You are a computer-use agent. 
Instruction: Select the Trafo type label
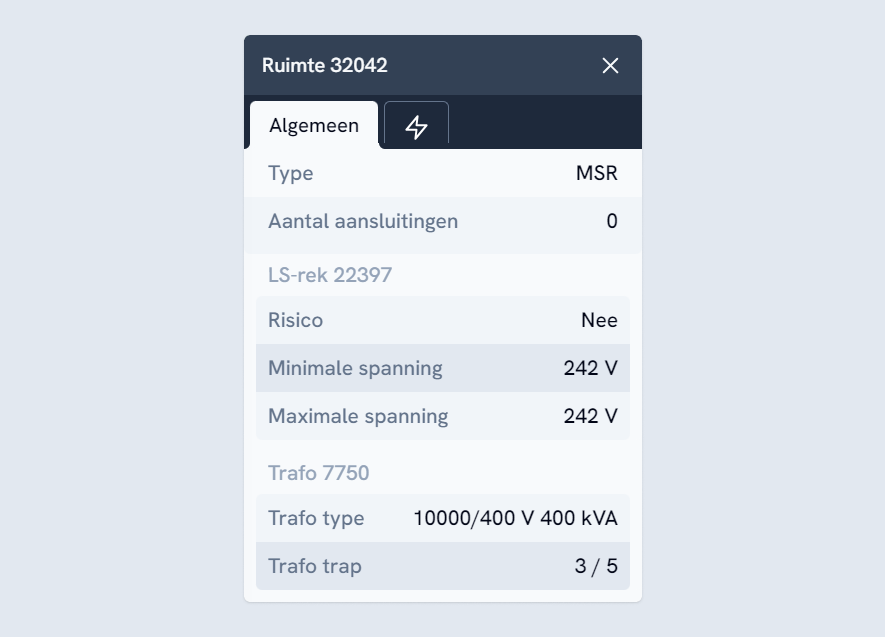click(316, 518)
